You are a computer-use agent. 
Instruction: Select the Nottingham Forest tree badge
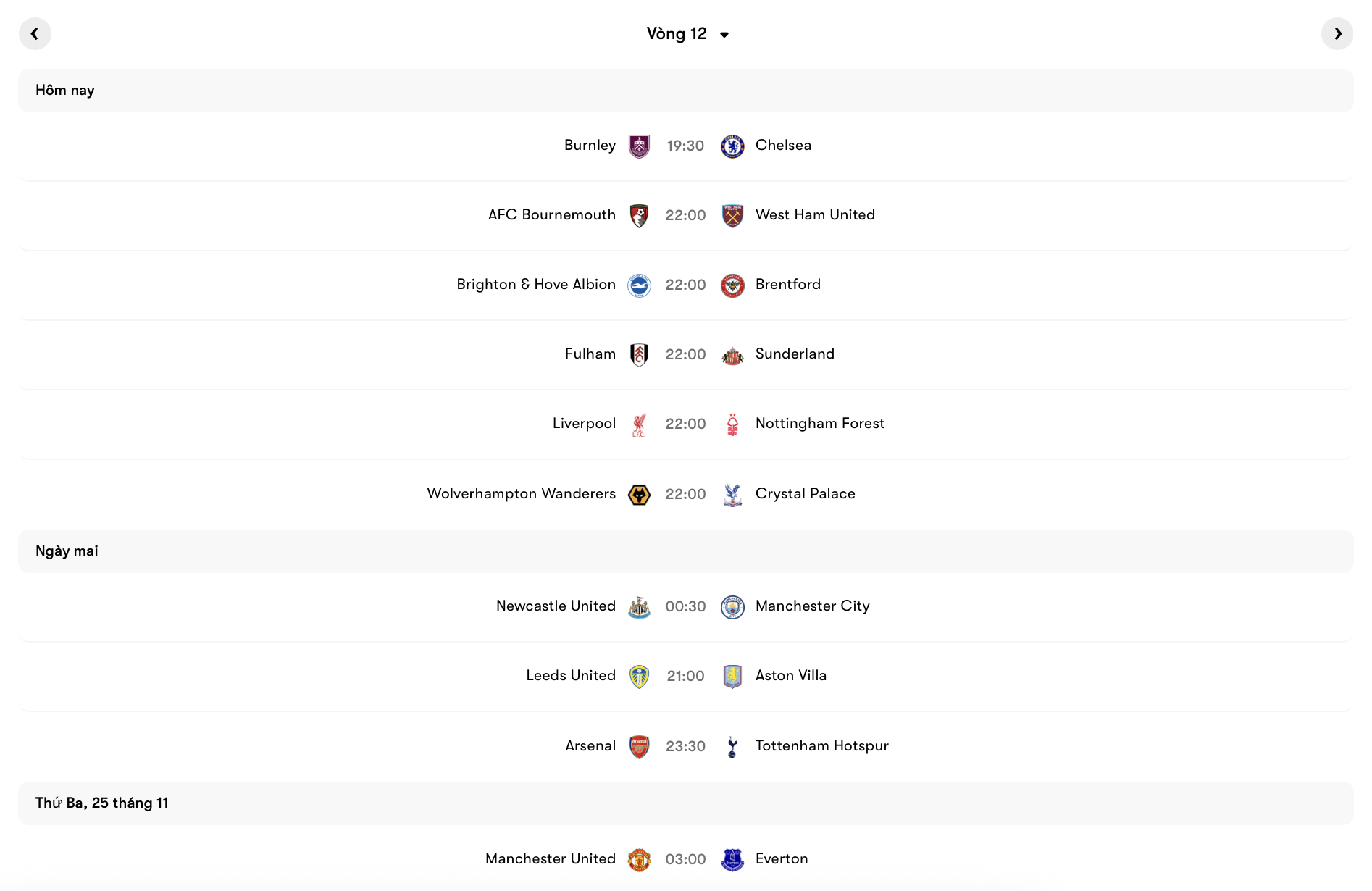[x=733, y=423]
